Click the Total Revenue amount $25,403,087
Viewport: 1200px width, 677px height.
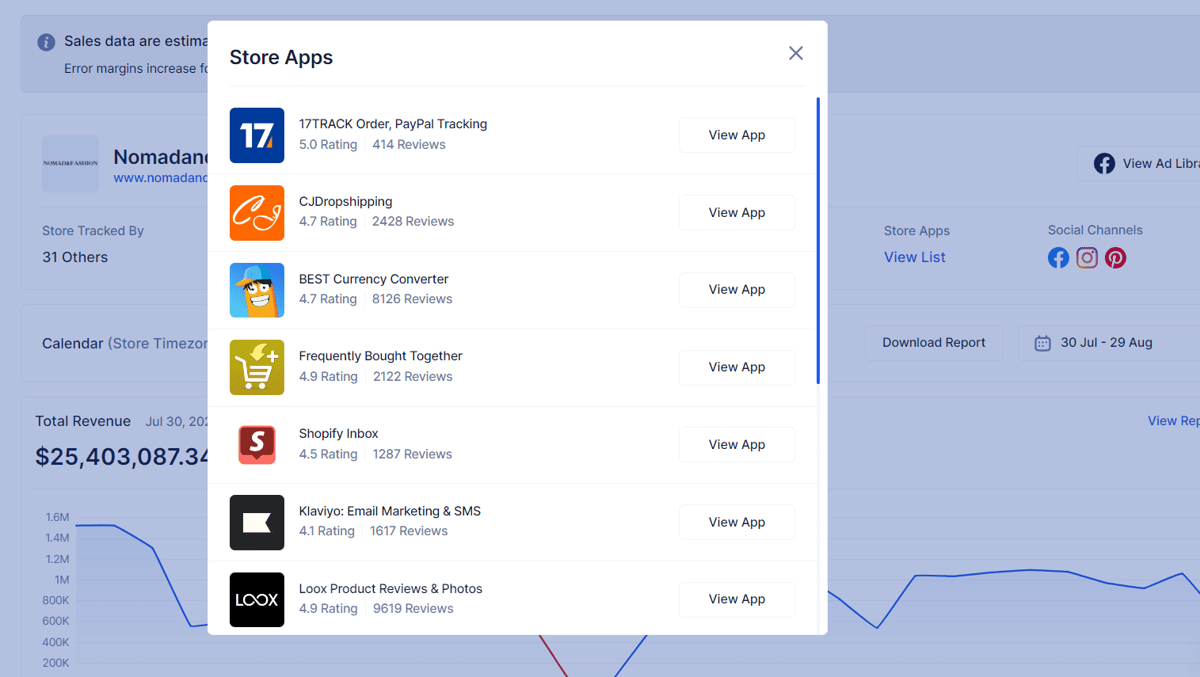coord(122,457)
